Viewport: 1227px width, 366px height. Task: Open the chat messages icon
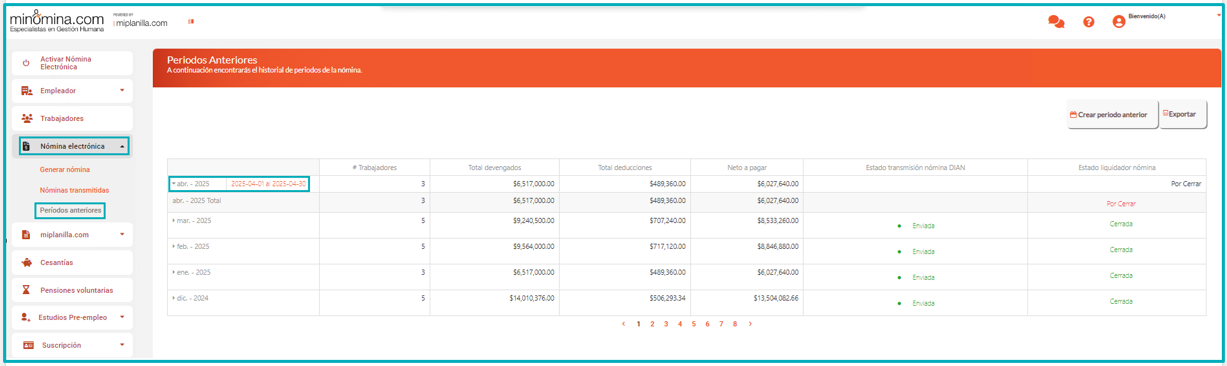(1056, 21)
